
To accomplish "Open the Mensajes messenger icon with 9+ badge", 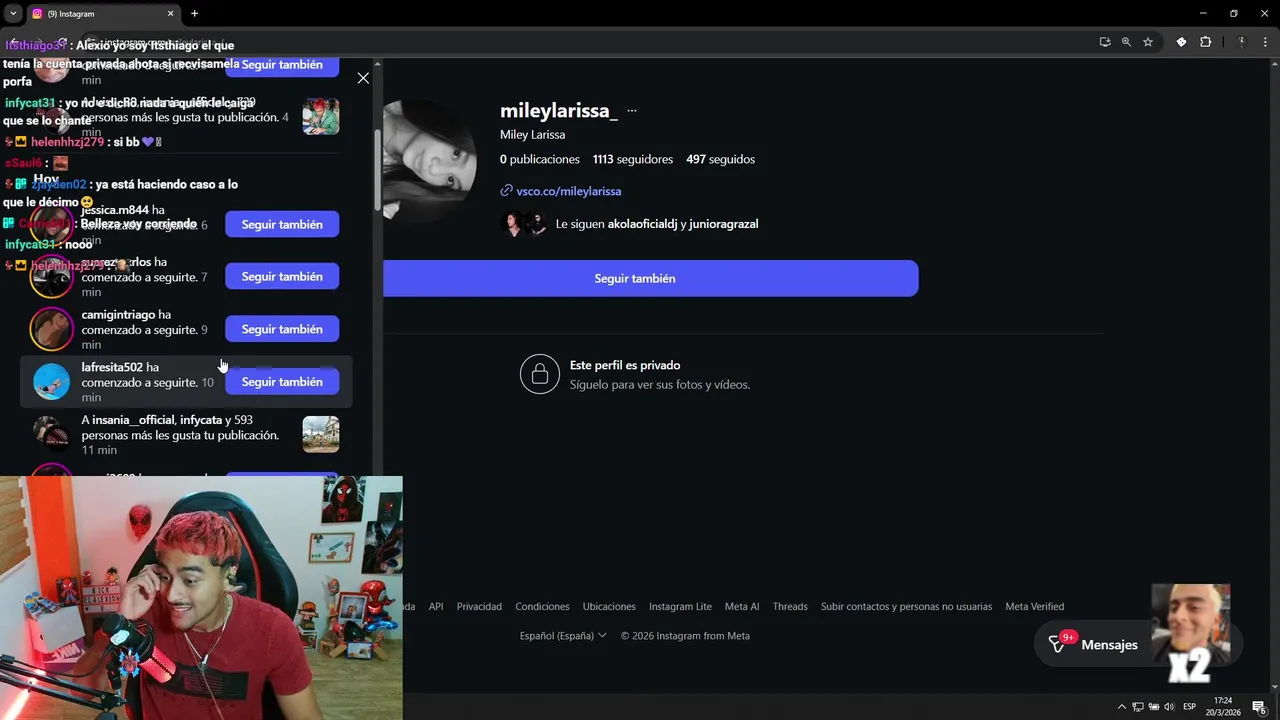I will tap(1057, 644).
